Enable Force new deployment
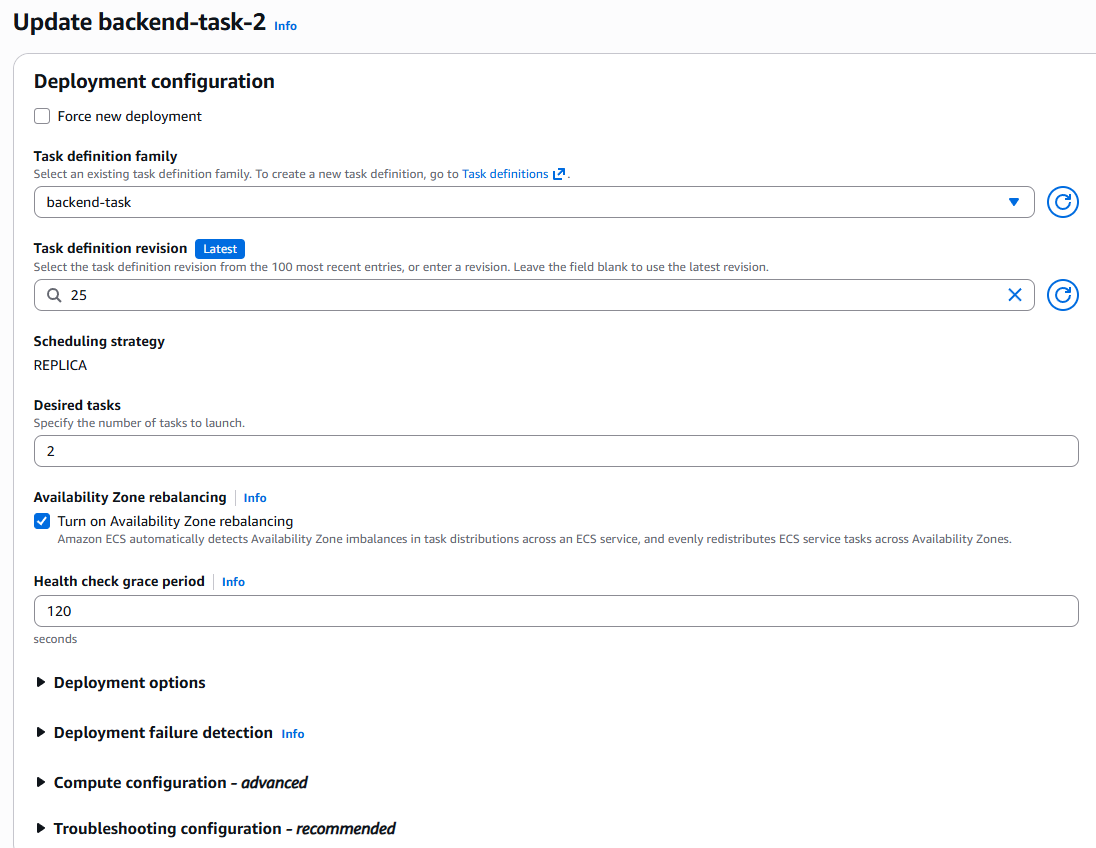The width and height of the screenshot is (1096, 848). pyautogui.click(x=41, y=116)
